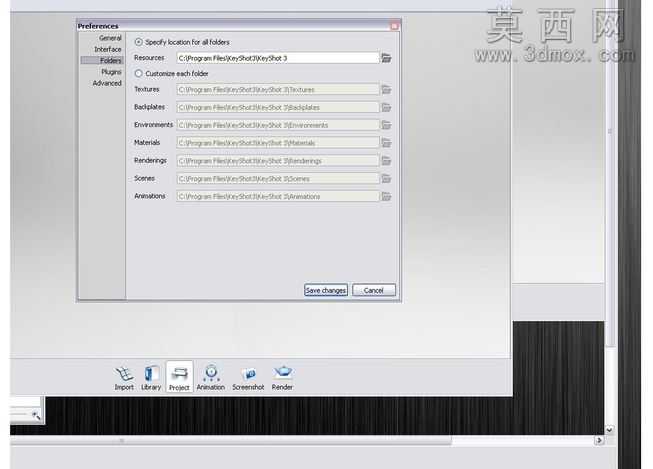Browse for the Scenes folder
The width and height of the screenshot is (653, 469).
click(386, 179)
